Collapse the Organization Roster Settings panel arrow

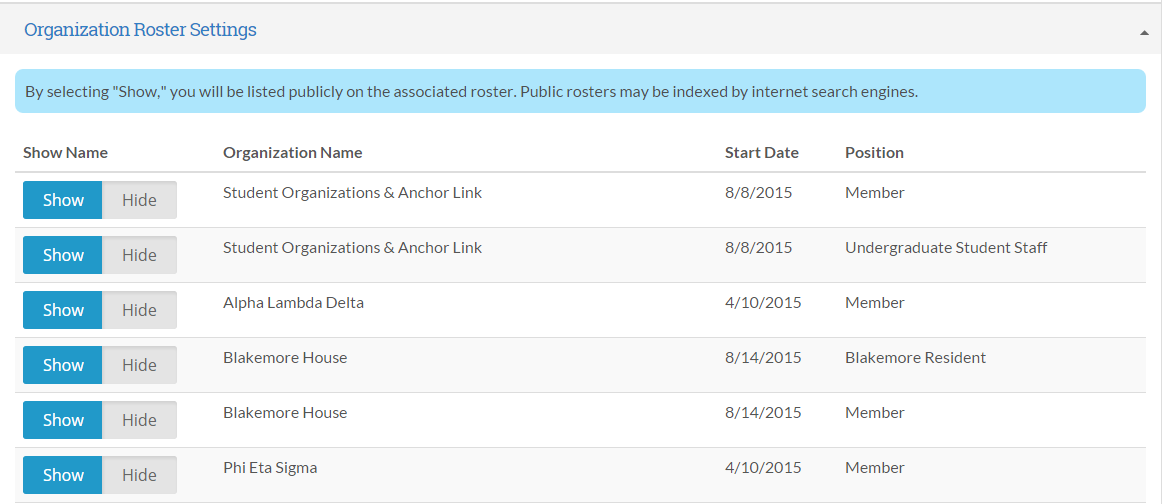(1144, 33)
